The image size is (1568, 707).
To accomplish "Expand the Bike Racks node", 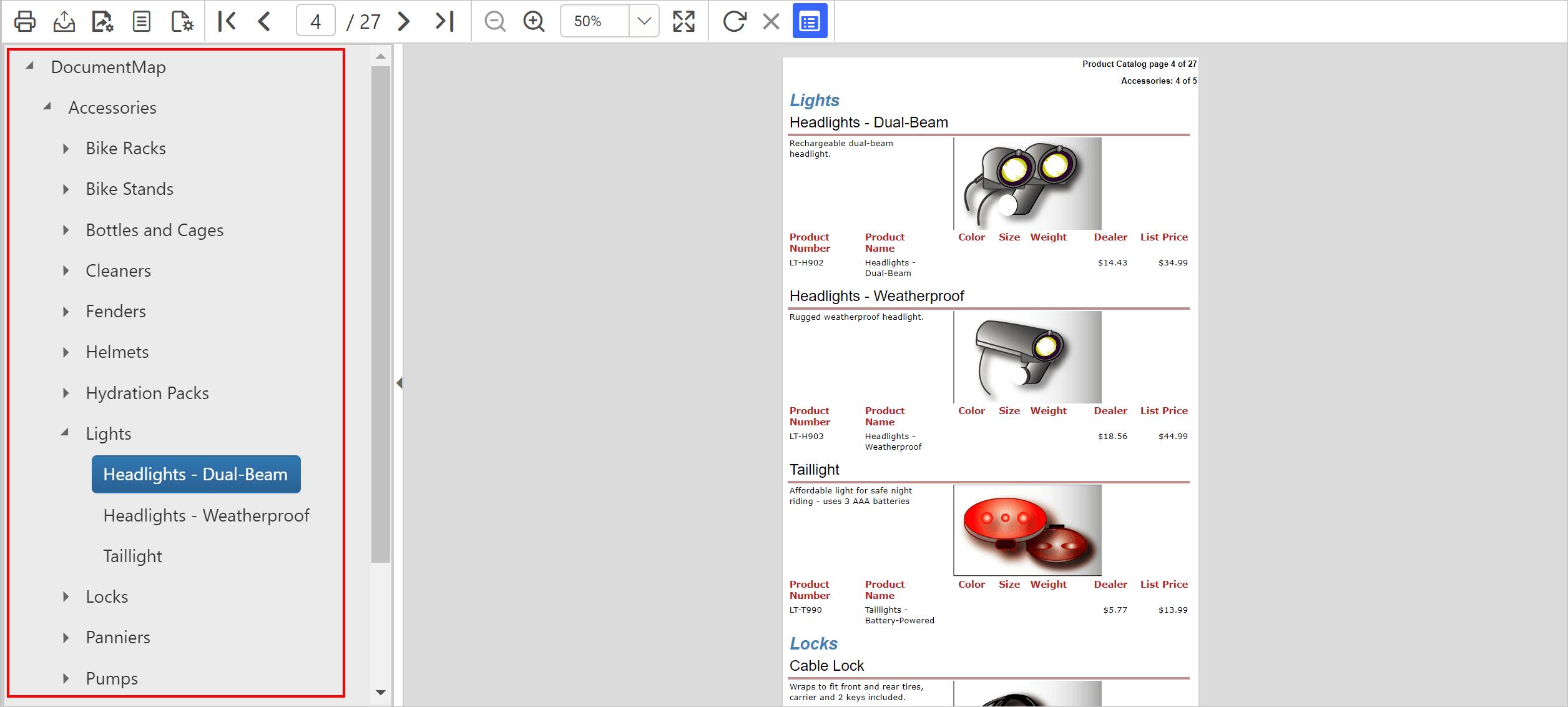I will 66,149.
